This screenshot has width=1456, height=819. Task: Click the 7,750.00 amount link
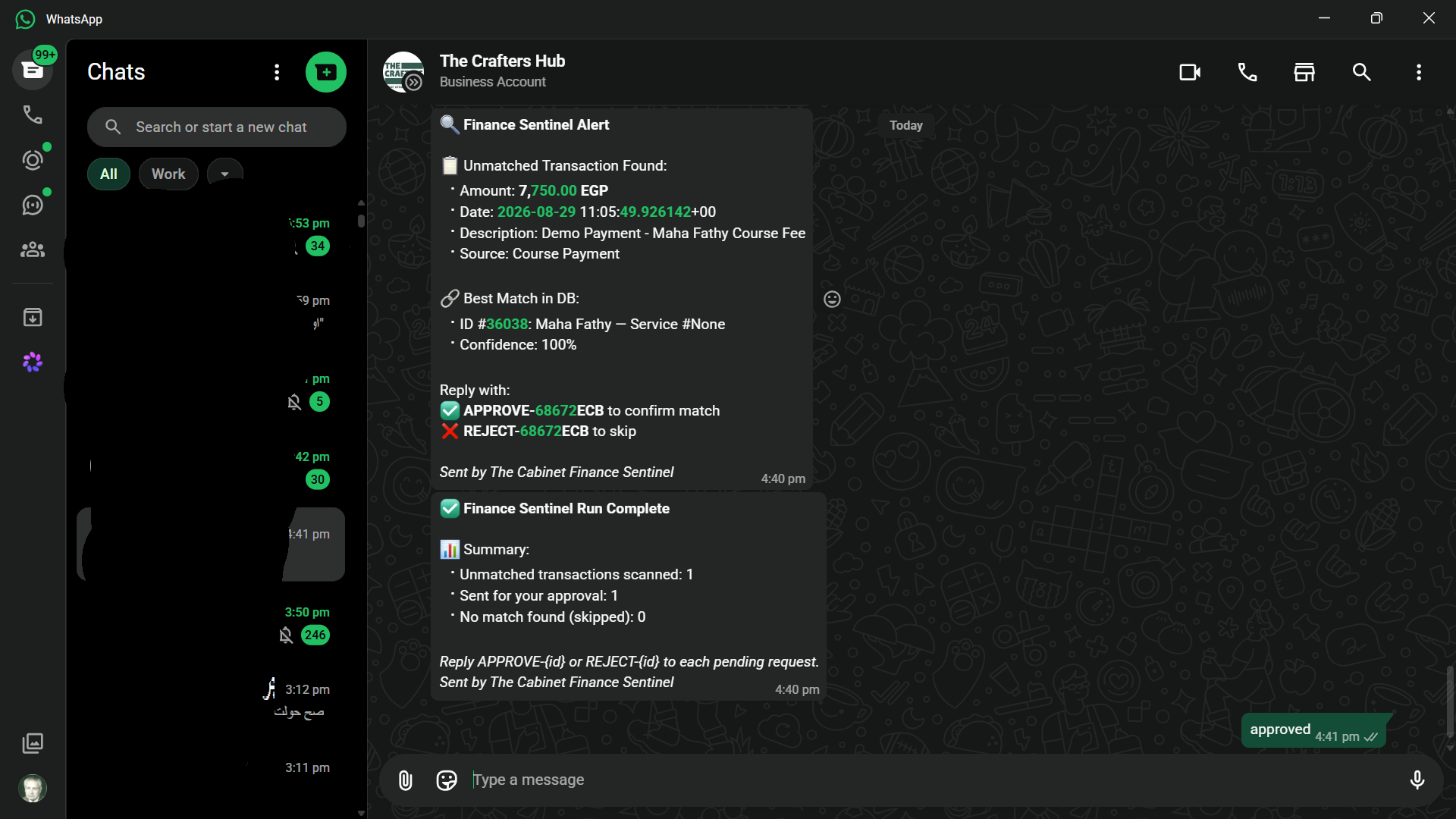coord(553,190)
